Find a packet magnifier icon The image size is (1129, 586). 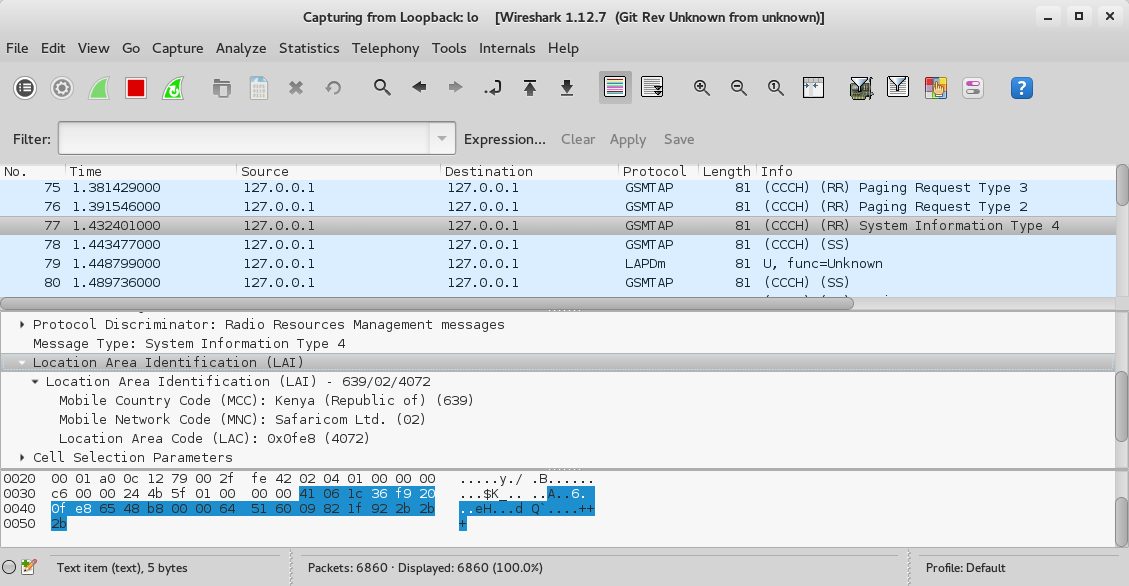[x=382, y=88]
